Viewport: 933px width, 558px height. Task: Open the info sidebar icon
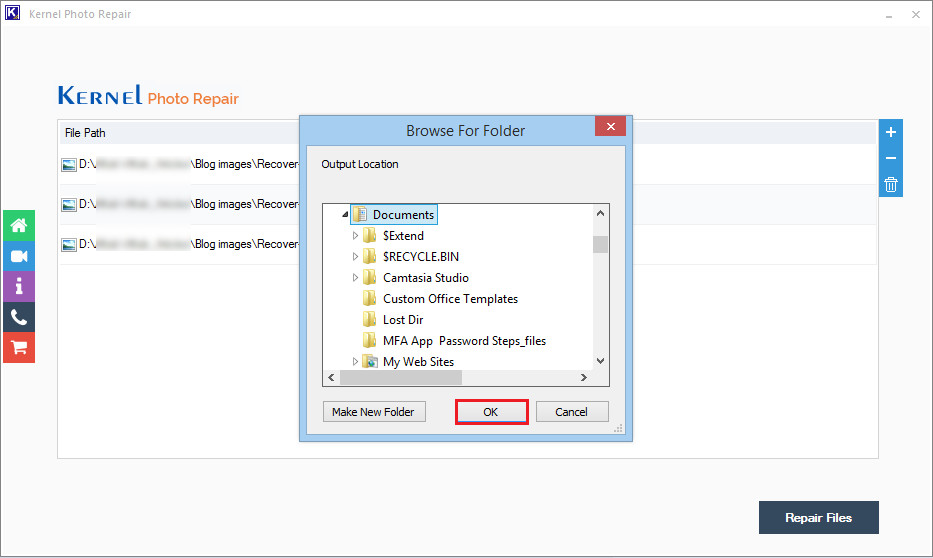click(x=19, y=287)
